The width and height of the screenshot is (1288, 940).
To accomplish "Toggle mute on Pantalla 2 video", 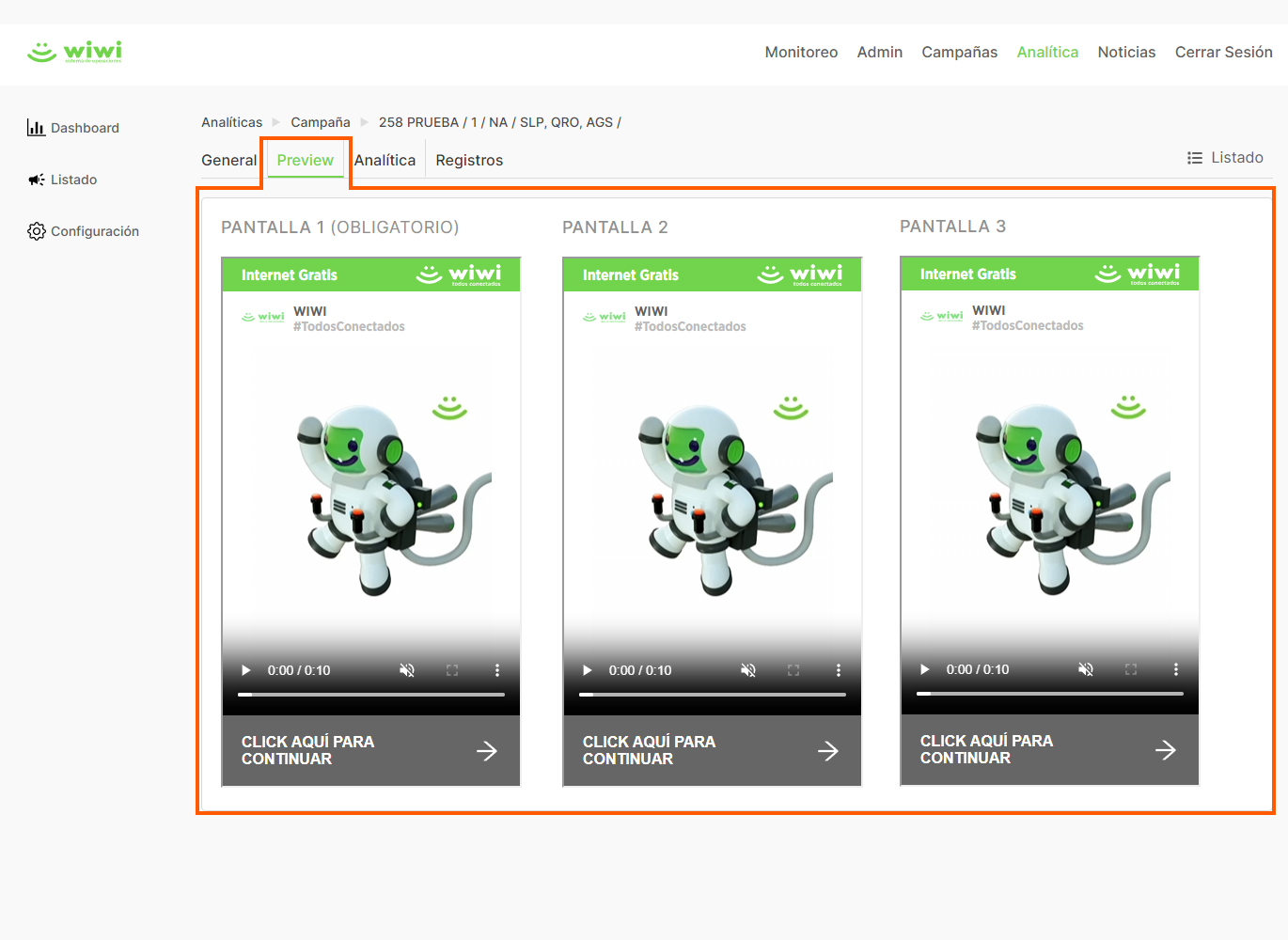I will click(x=748, y=670).
